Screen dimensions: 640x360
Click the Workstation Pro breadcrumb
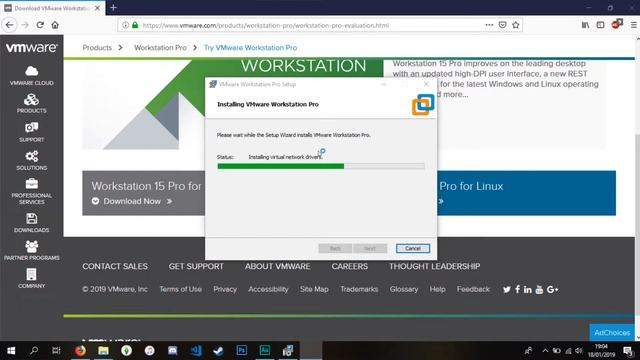tap(160, 48)
